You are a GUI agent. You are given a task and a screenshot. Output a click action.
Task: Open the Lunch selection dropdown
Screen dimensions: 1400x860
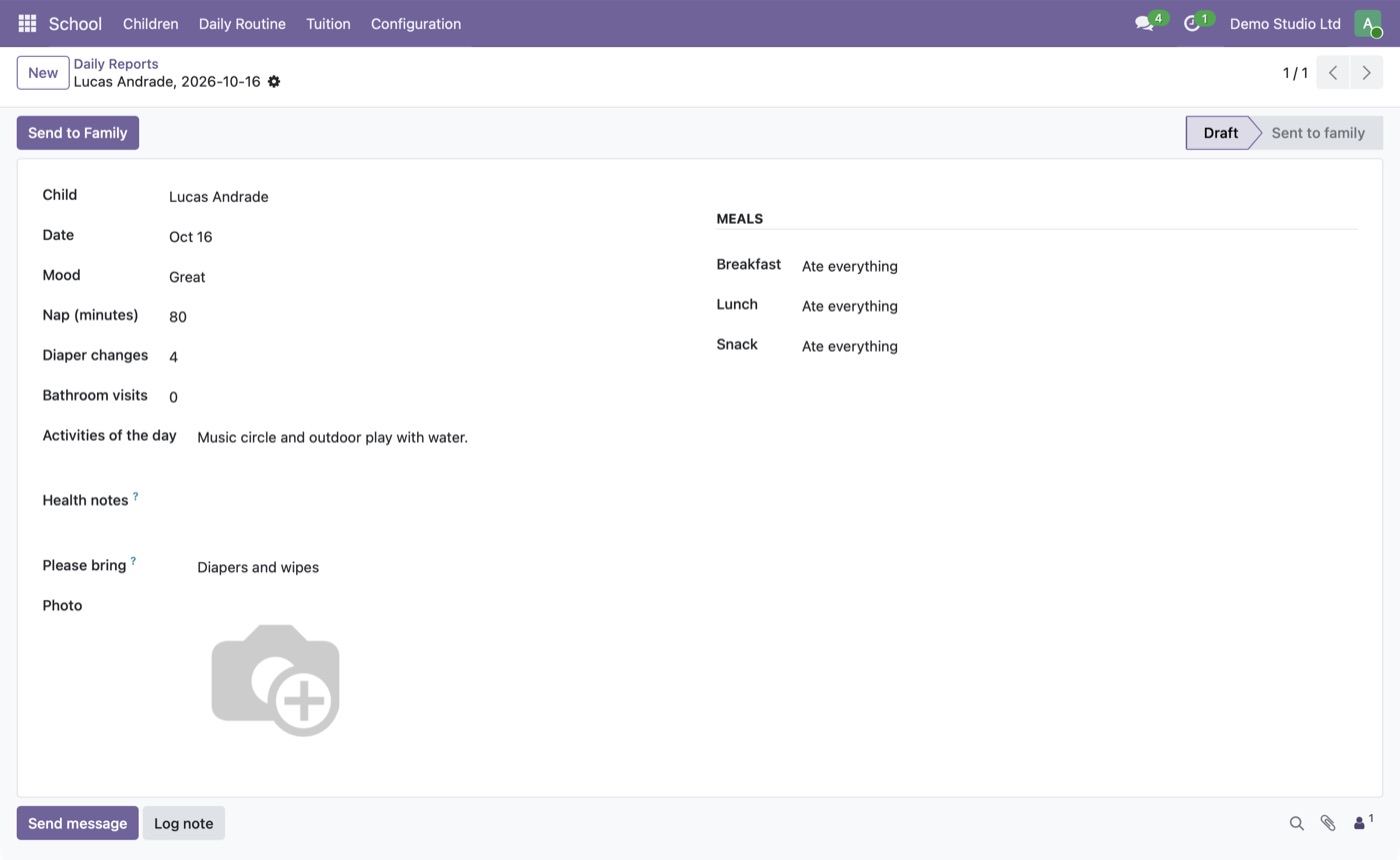pos(1079,306)
